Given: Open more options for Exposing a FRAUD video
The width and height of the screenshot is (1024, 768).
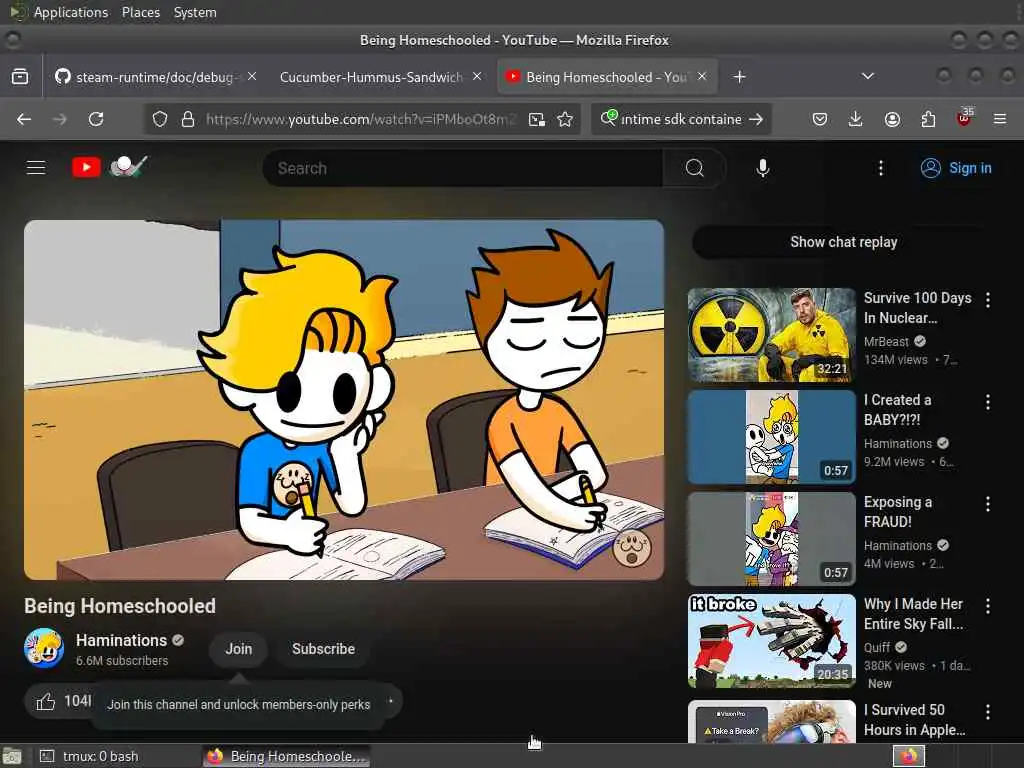Looking at the screenshot, I should [x=987, y=504].
